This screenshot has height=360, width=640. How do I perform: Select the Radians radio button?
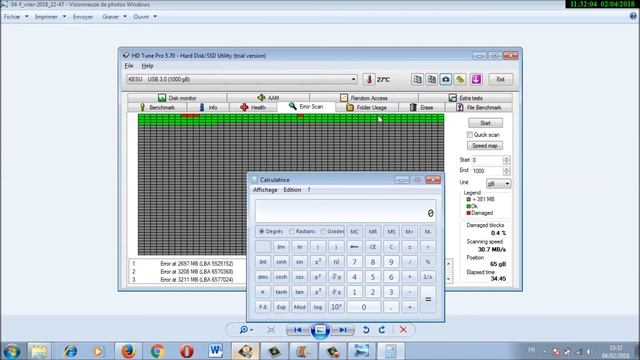click(x=292, y=231)
